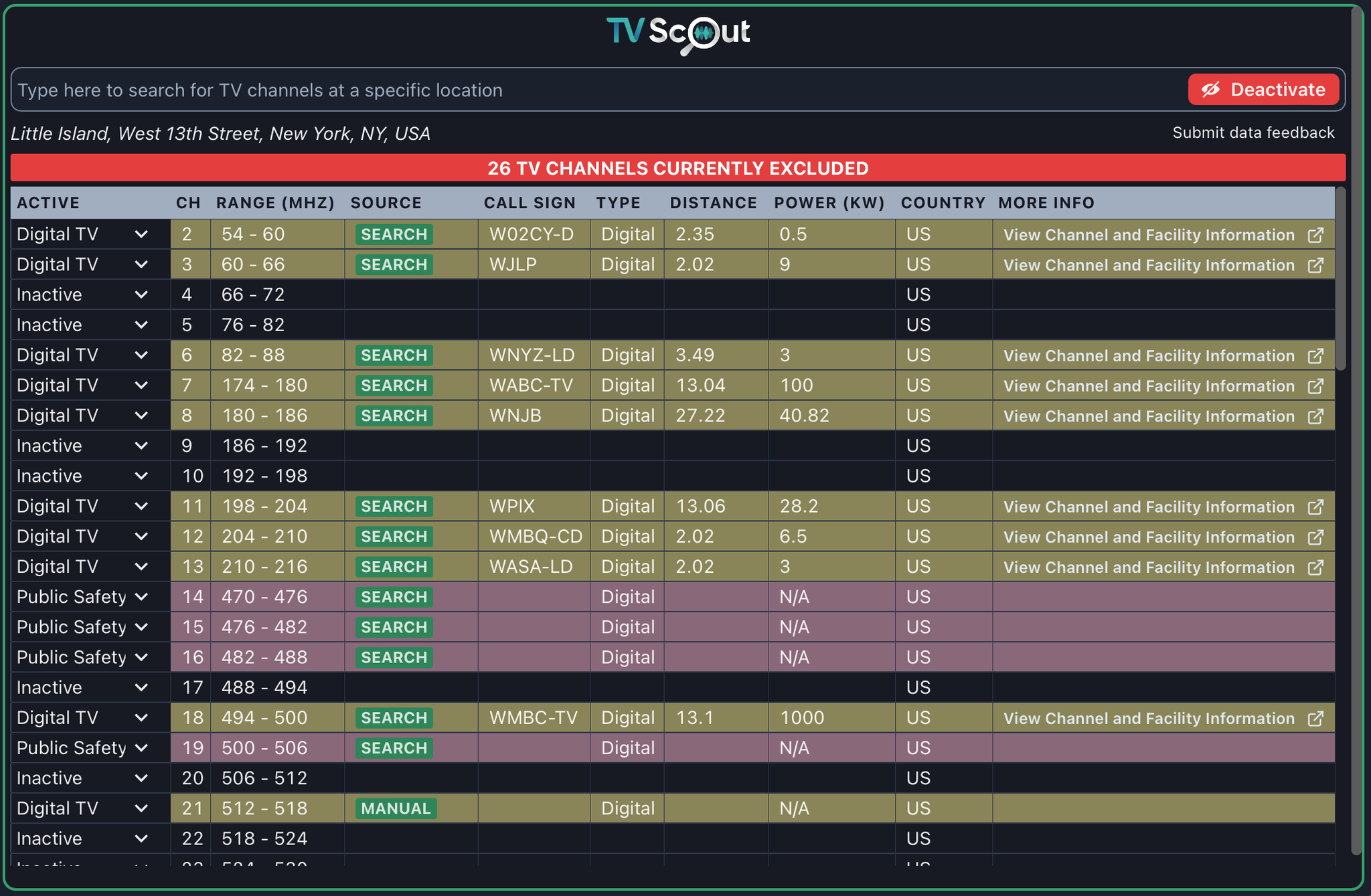Click the table's inner vertical scrollbar
The height and width of the screenshot is (896, 1371).
pos(1340,278)
